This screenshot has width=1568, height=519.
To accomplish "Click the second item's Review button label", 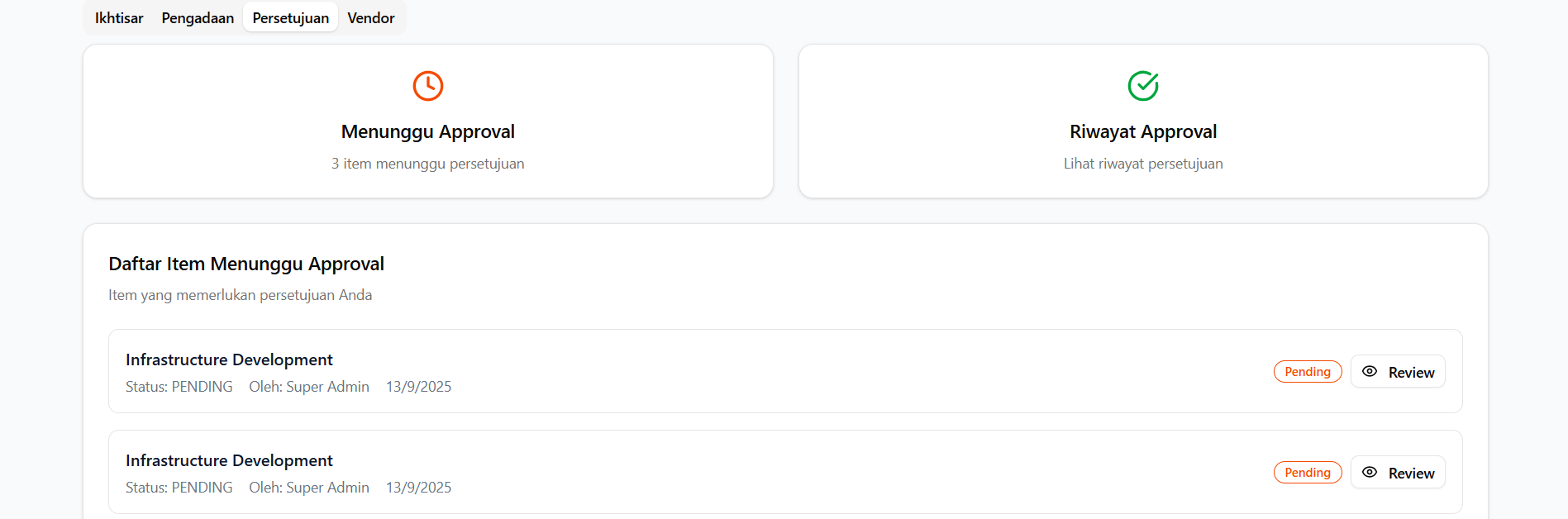I will pyautogui.click(x=1411, y=474).
